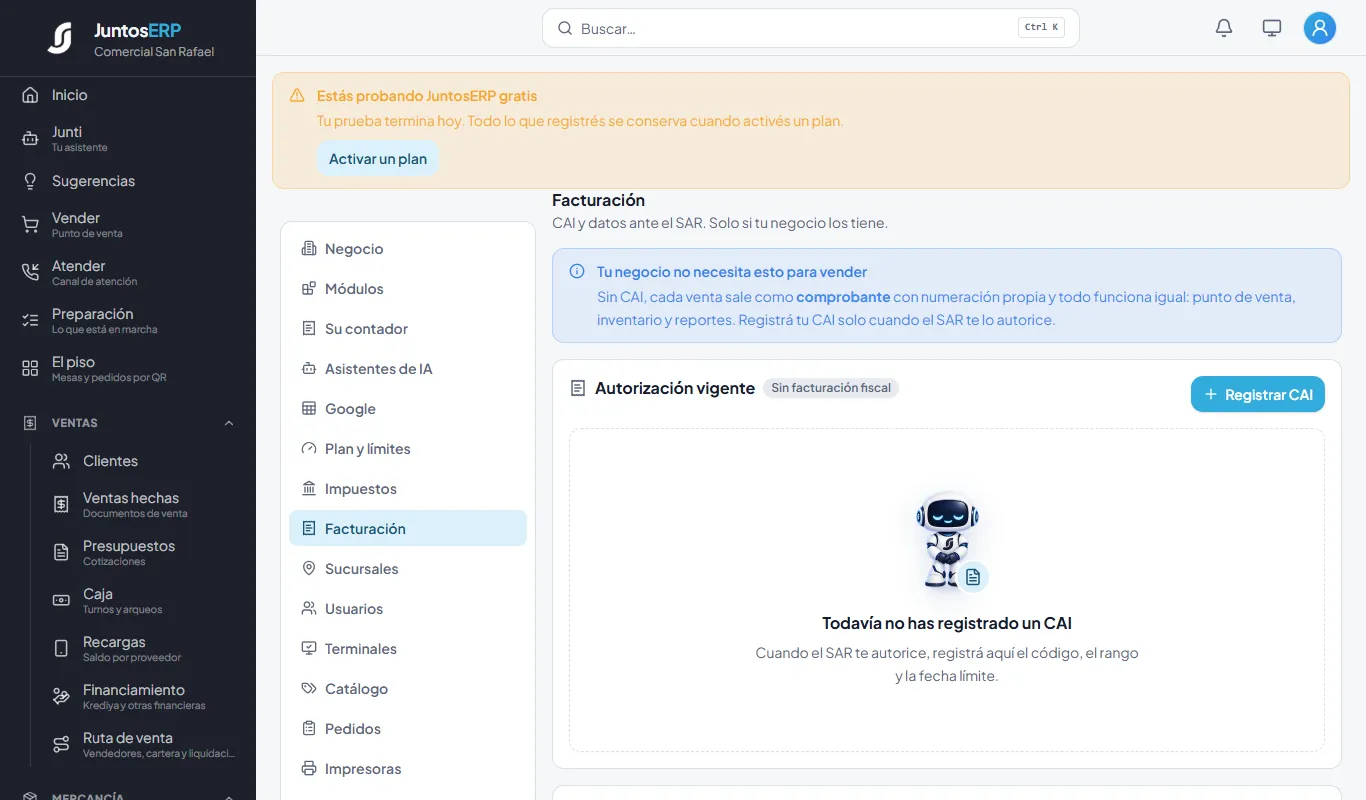Click the Financiamiento hand-coins icon
The width and height of the screenshot is (1366, 800).
pos(61,696)
